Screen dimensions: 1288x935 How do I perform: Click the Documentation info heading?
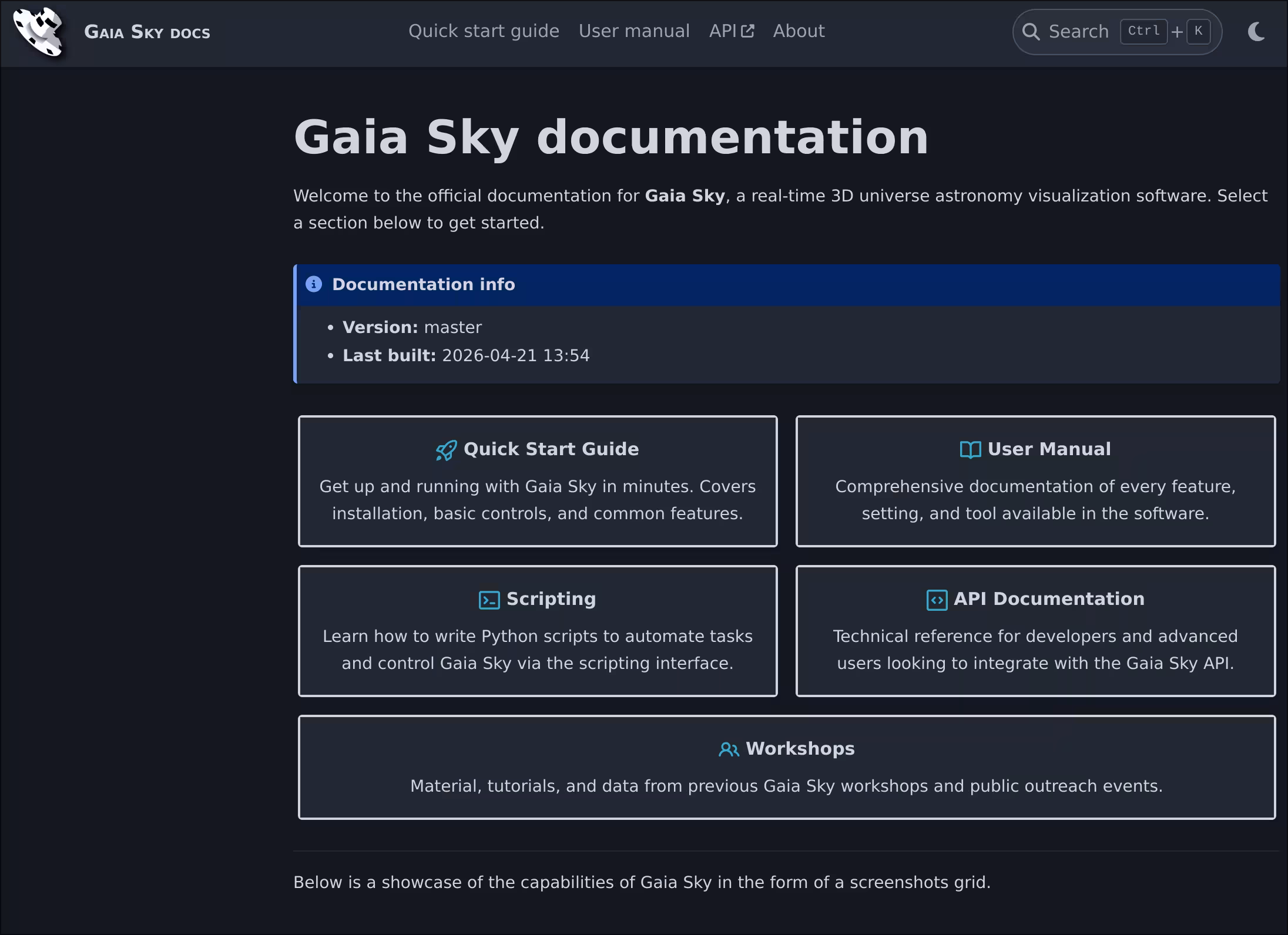pyautogui.click(x=423, y=284)
